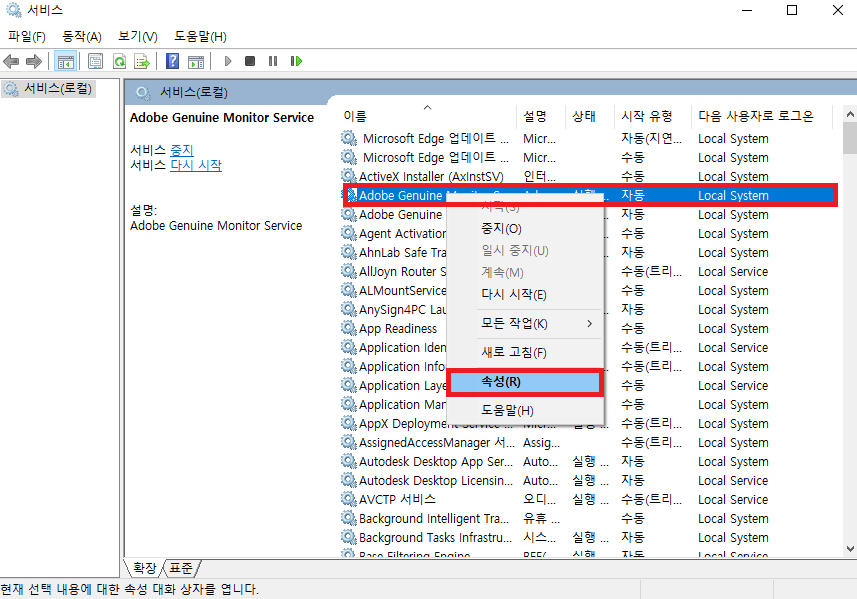This screenshot has width=857, height=599.
Task: Toggle the console tree show/hide icon
Action: coord(66,61)
